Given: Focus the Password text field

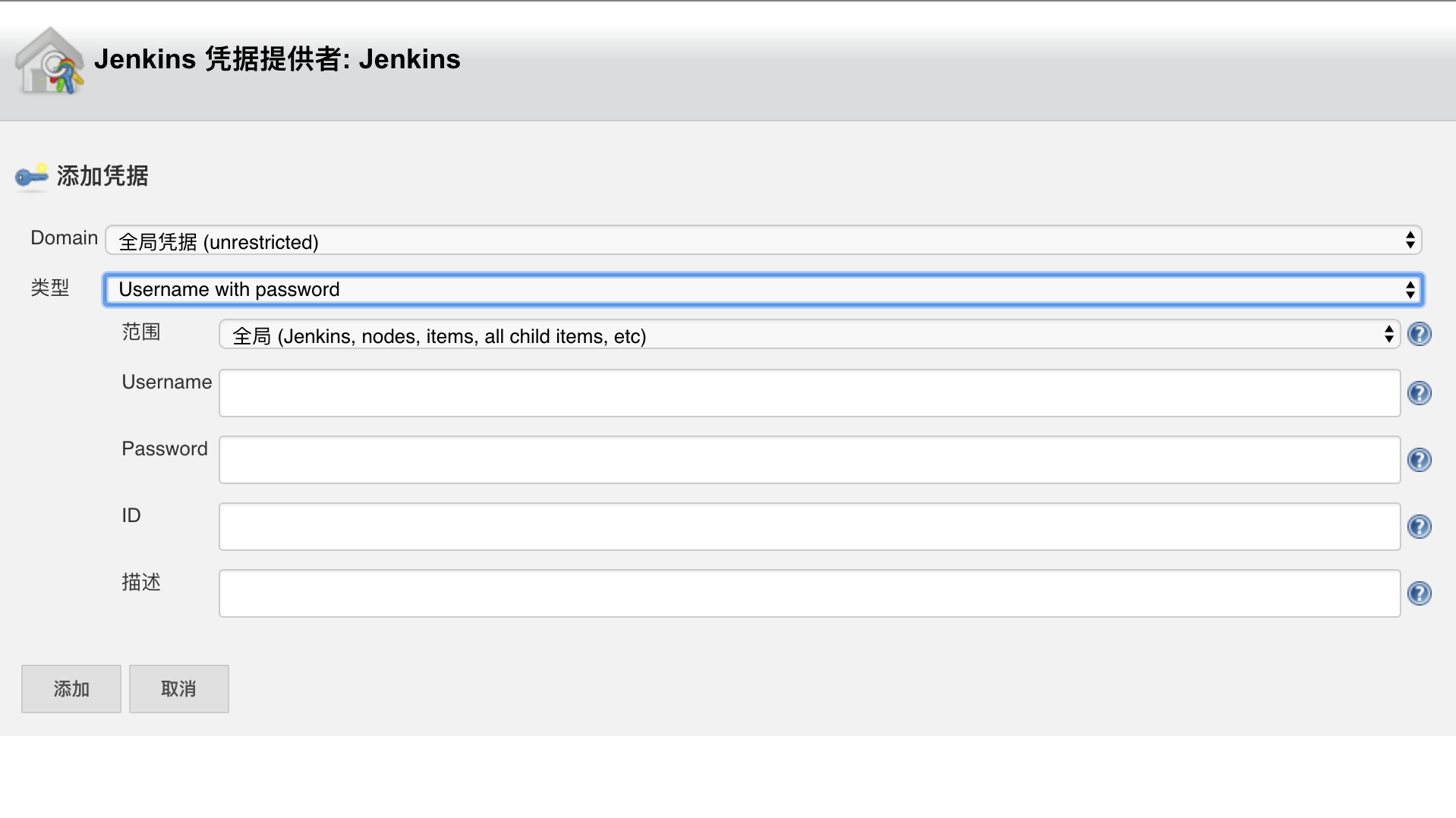Looking at the screenshot, I should point(809,460).
